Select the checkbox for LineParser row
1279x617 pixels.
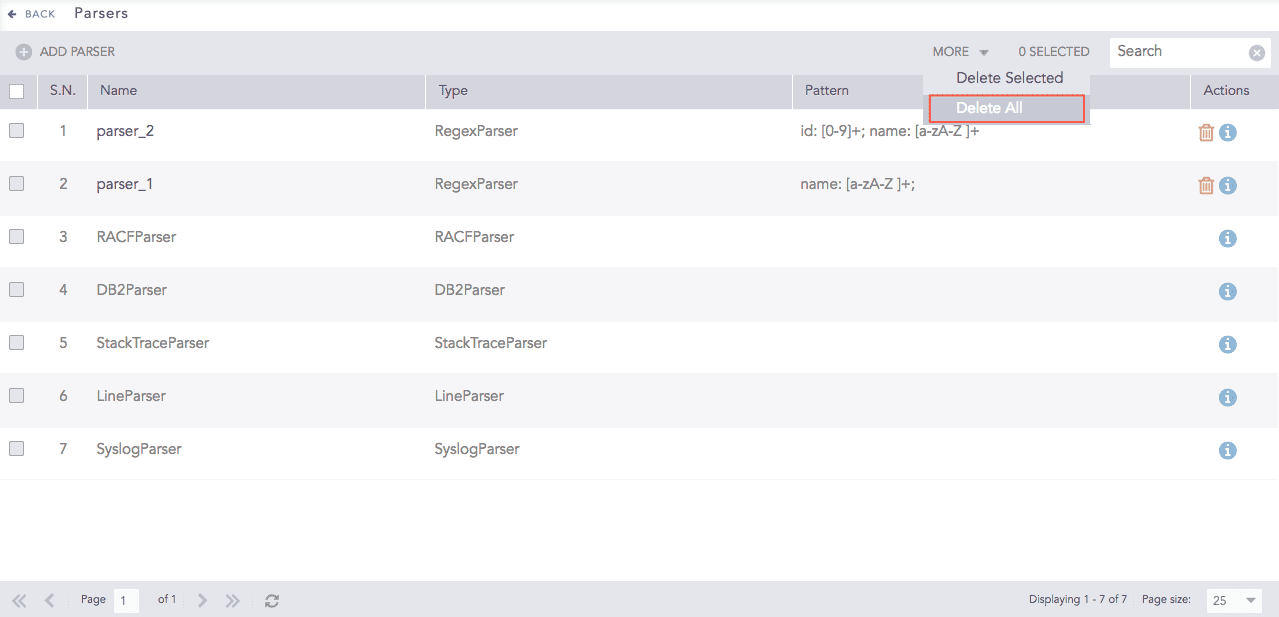point(16,397)
